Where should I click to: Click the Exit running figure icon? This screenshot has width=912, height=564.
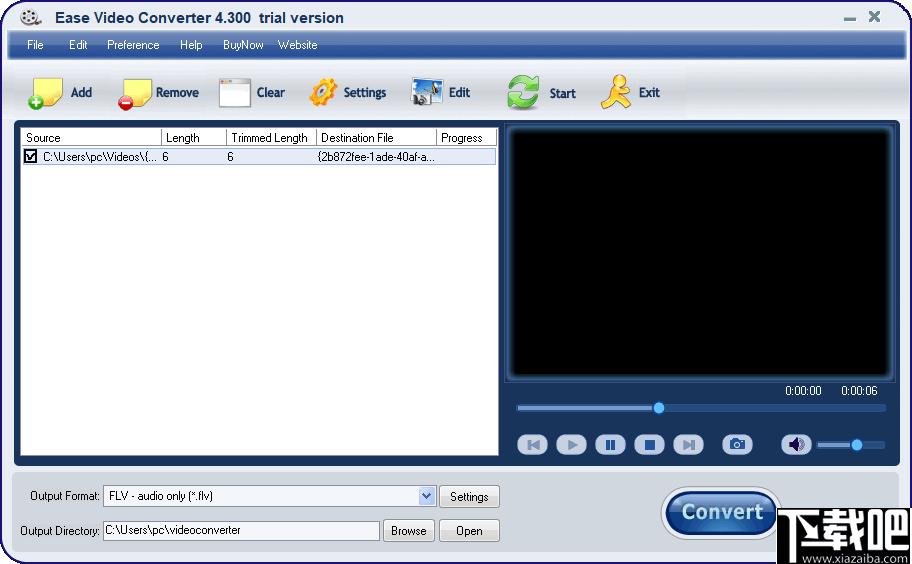[x=616, y=92]
